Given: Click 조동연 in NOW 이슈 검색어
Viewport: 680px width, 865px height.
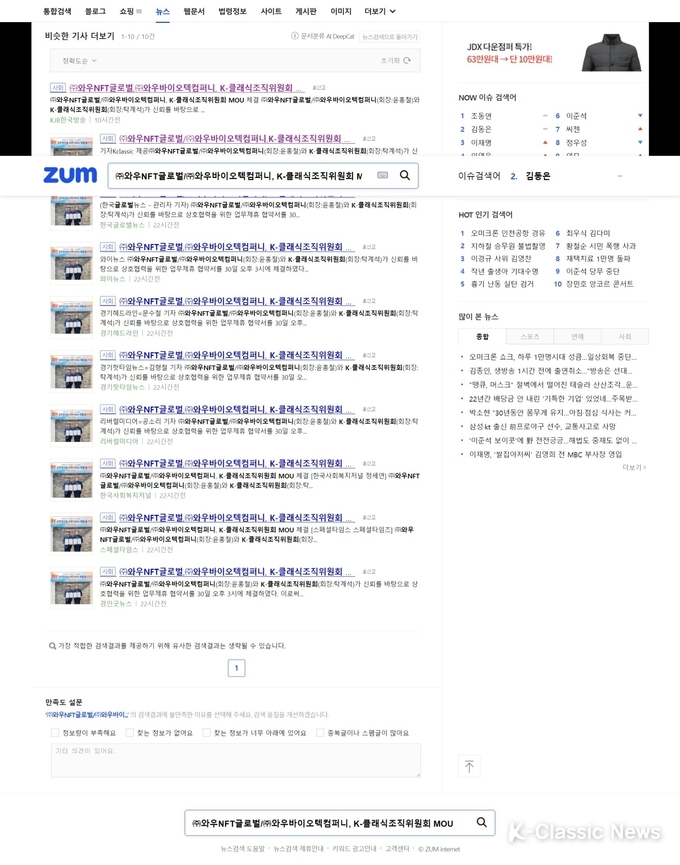Looking at the screenshot, I should [481, 116].
